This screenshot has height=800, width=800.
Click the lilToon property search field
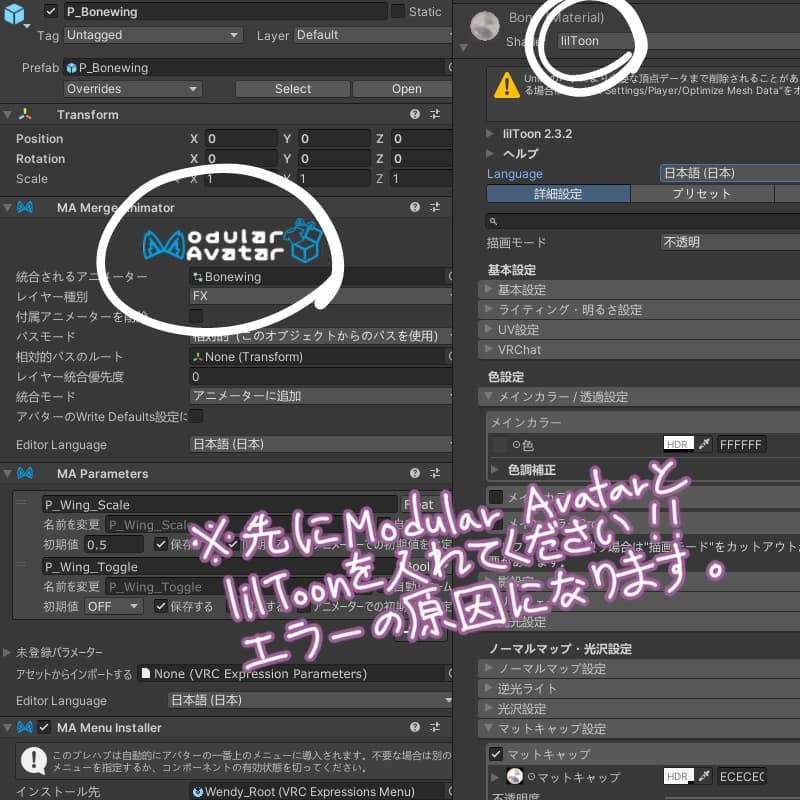(x=642, y=221)
